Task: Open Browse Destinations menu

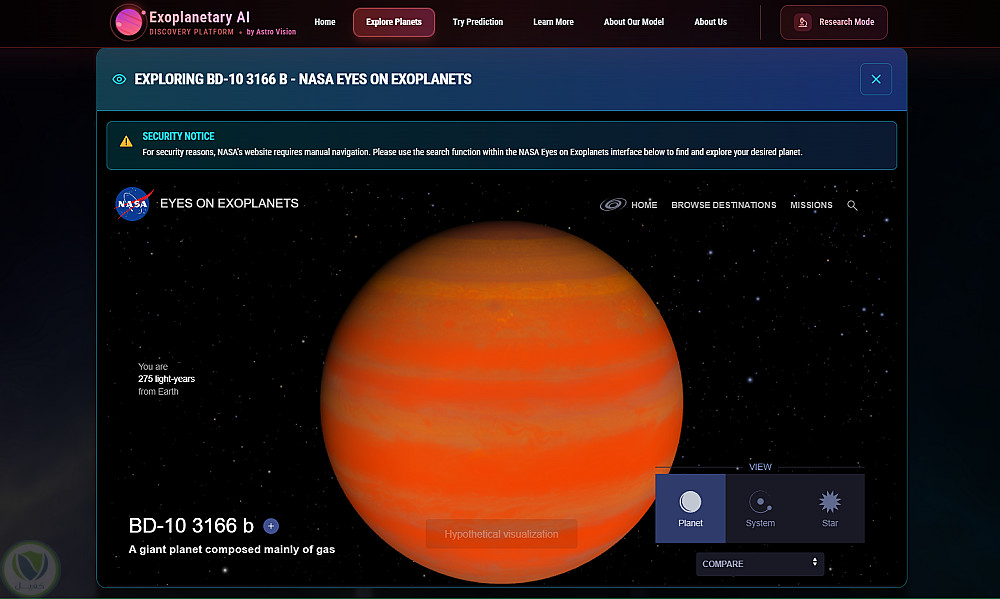Action: (x=723, y=205)
